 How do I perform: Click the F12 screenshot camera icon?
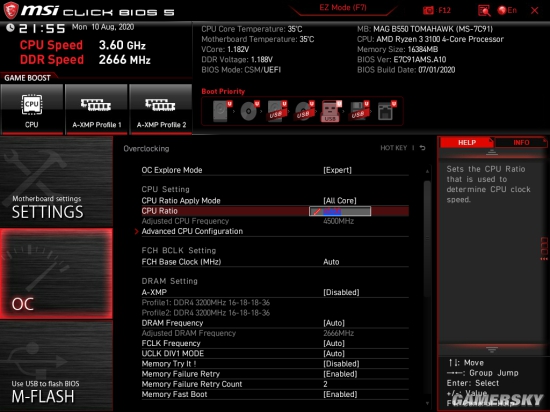tap(428, 11)
